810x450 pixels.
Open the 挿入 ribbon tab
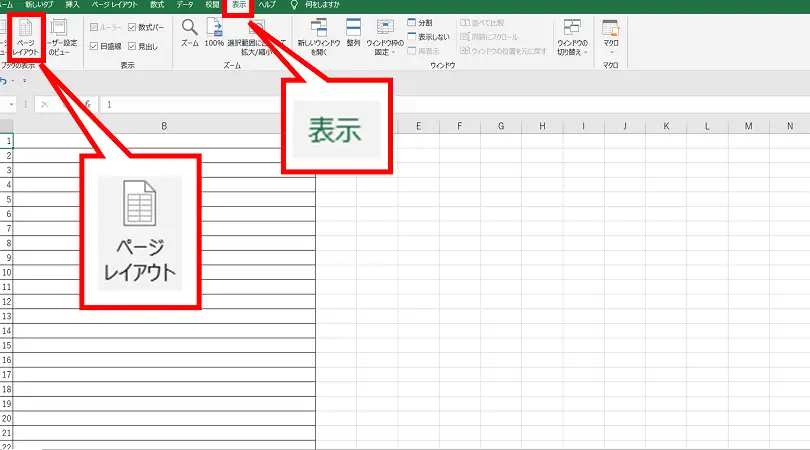click(x=72, y=5)
